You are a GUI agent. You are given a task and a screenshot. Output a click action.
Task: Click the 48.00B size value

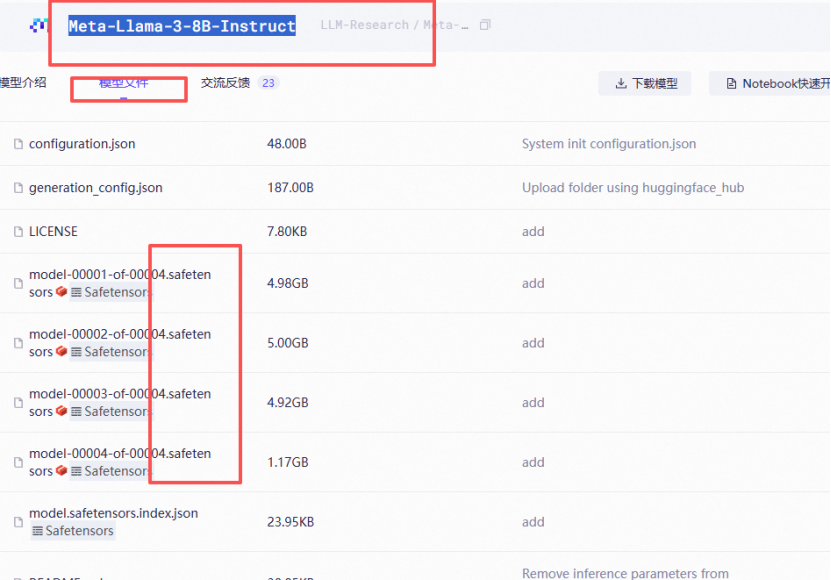tap(287, 144)
